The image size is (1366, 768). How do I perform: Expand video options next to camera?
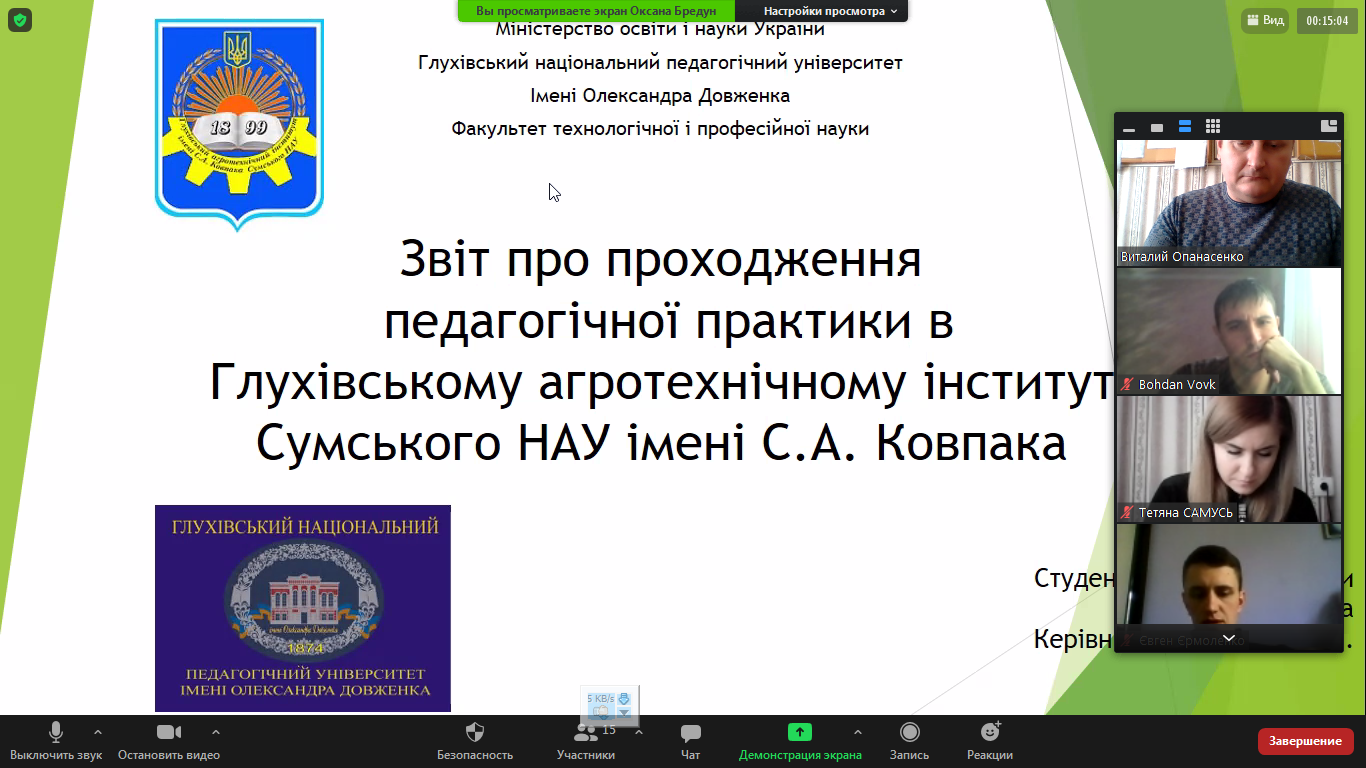click(216, 732)
